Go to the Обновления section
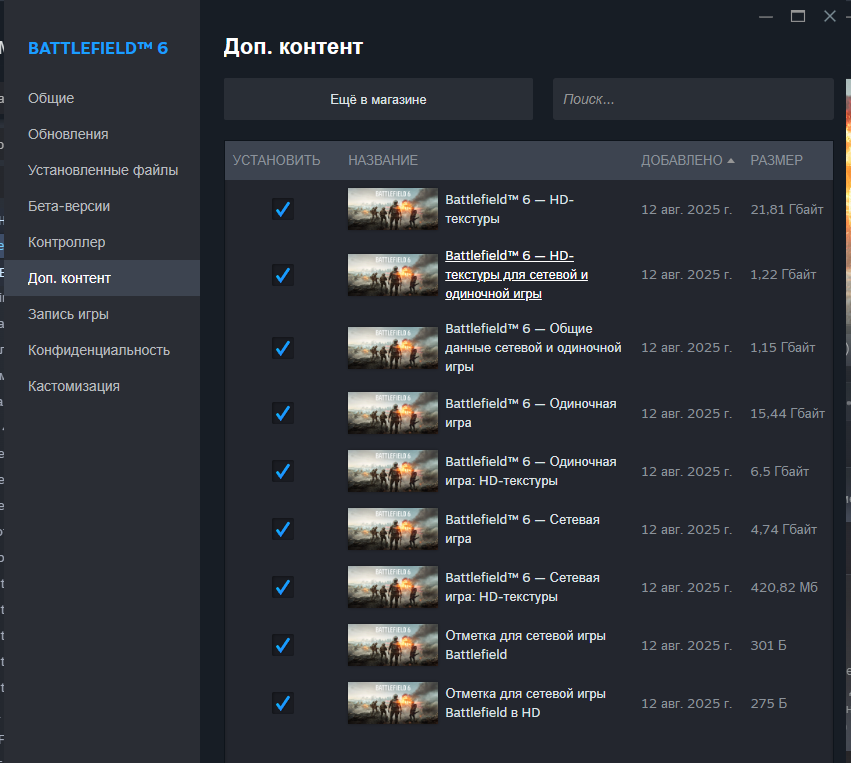The image size is (851, 763). (x=102, y=134)
